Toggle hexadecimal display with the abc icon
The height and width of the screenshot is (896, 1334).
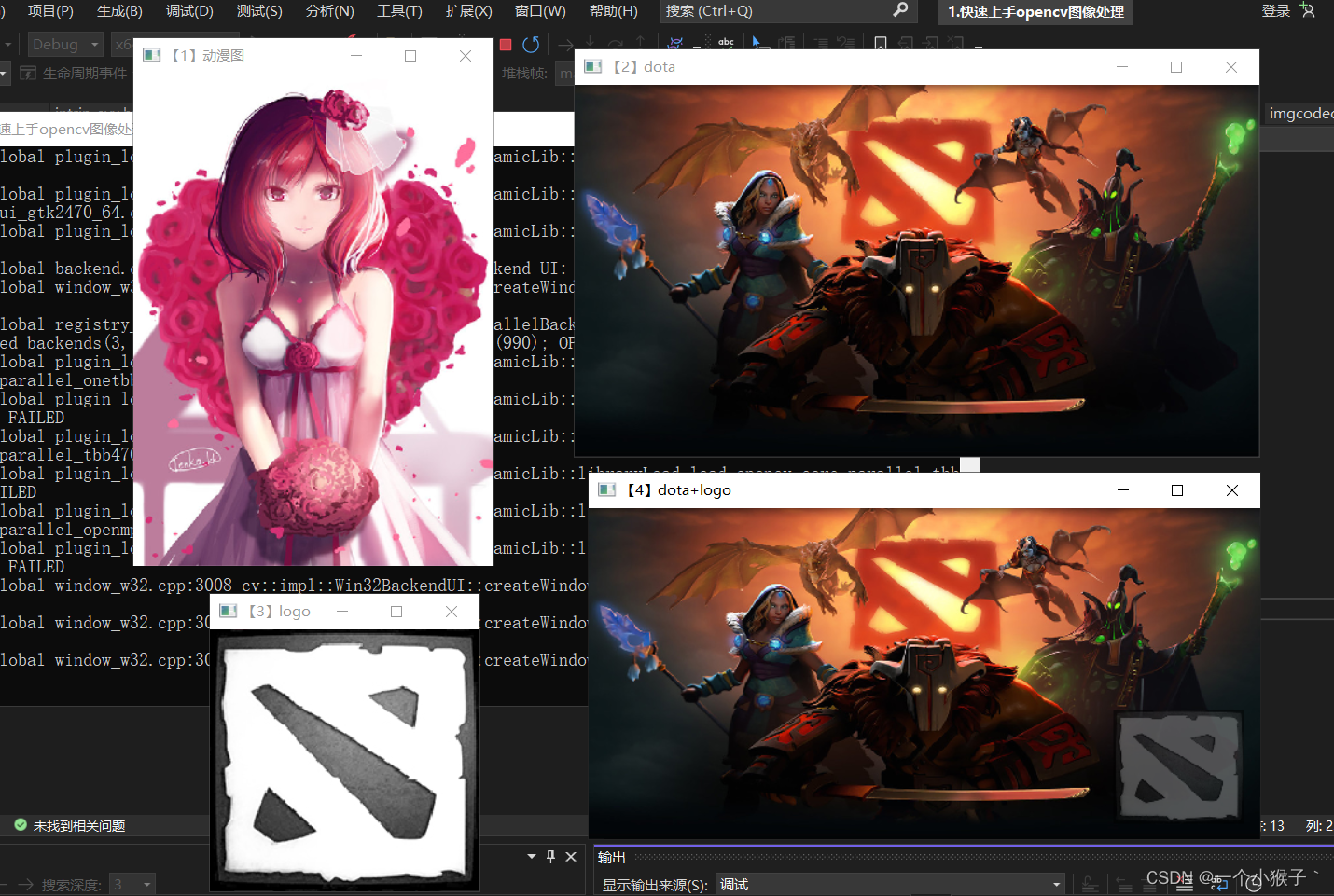pos(726,44)
